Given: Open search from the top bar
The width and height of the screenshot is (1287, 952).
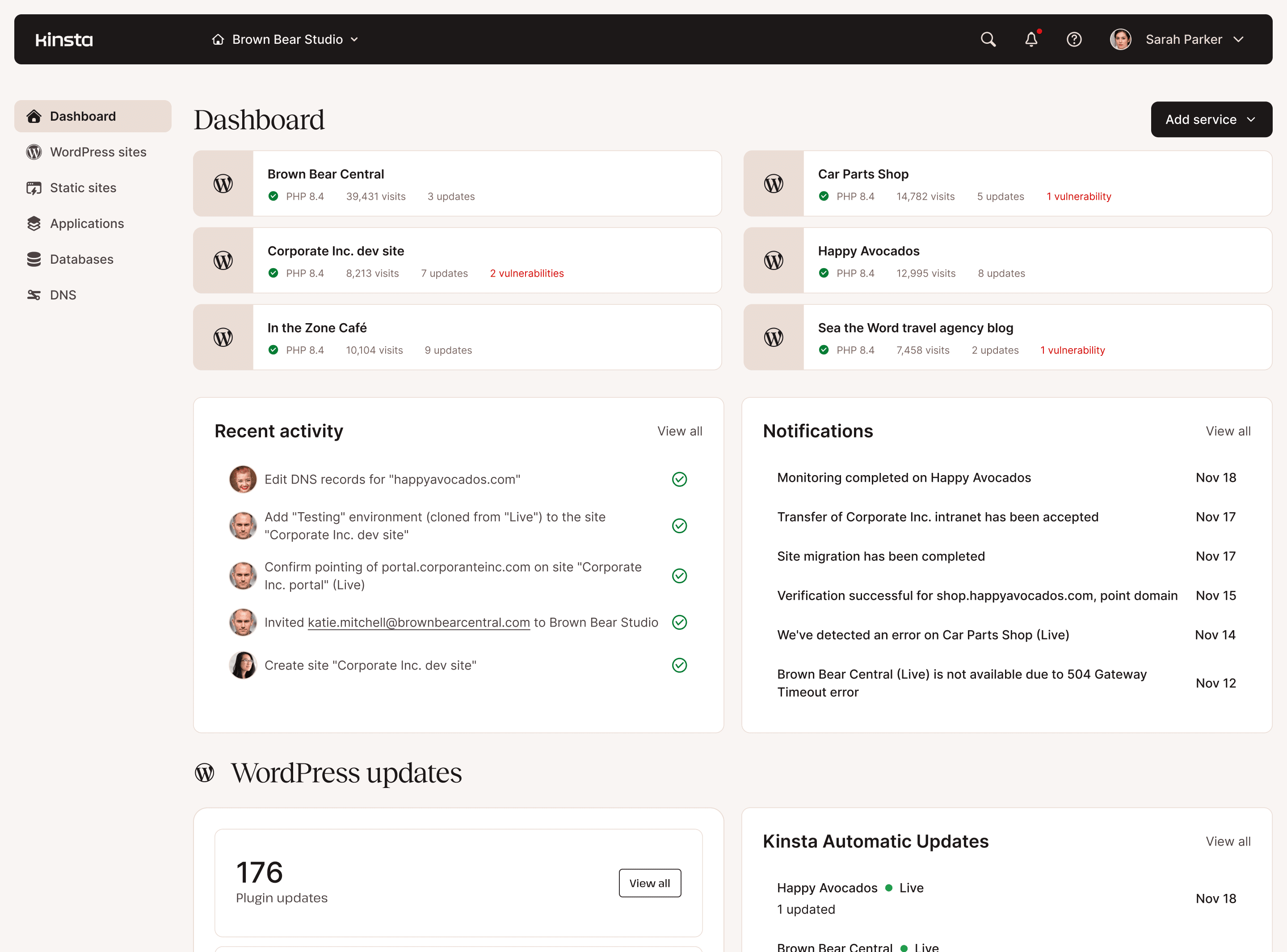Looking at the screenshot, I should (988, 39).
